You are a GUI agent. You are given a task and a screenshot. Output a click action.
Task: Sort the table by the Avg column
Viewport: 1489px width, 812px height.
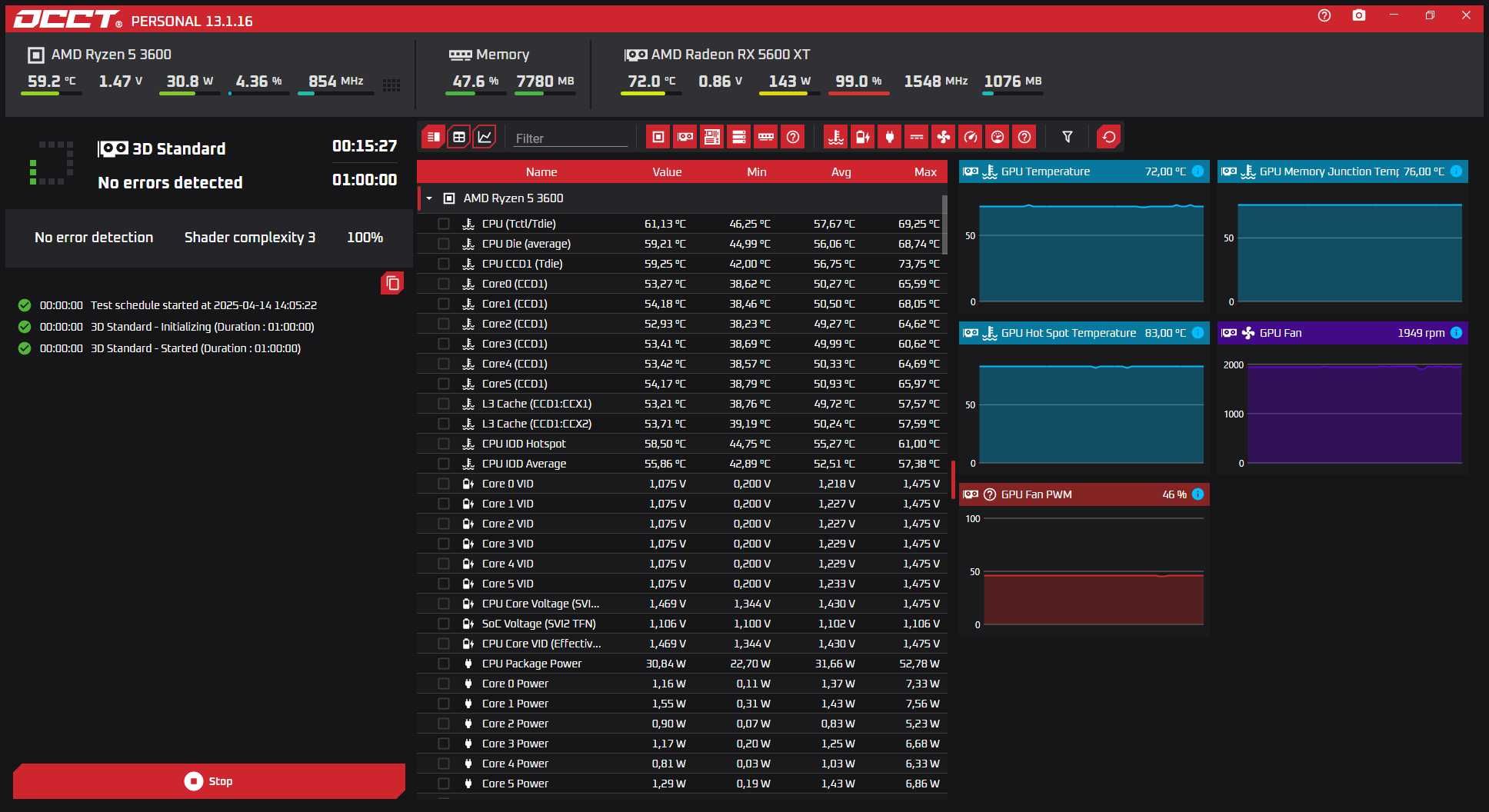click(x=841, y=172)
